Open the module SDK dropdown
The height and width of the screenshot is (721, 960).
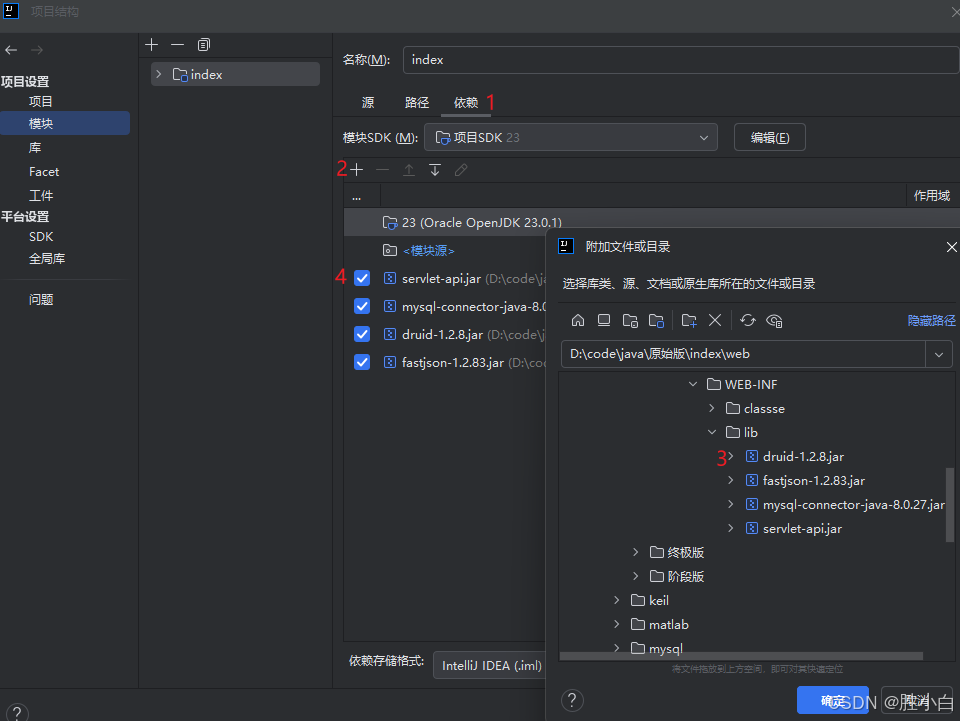pos(571,138)
